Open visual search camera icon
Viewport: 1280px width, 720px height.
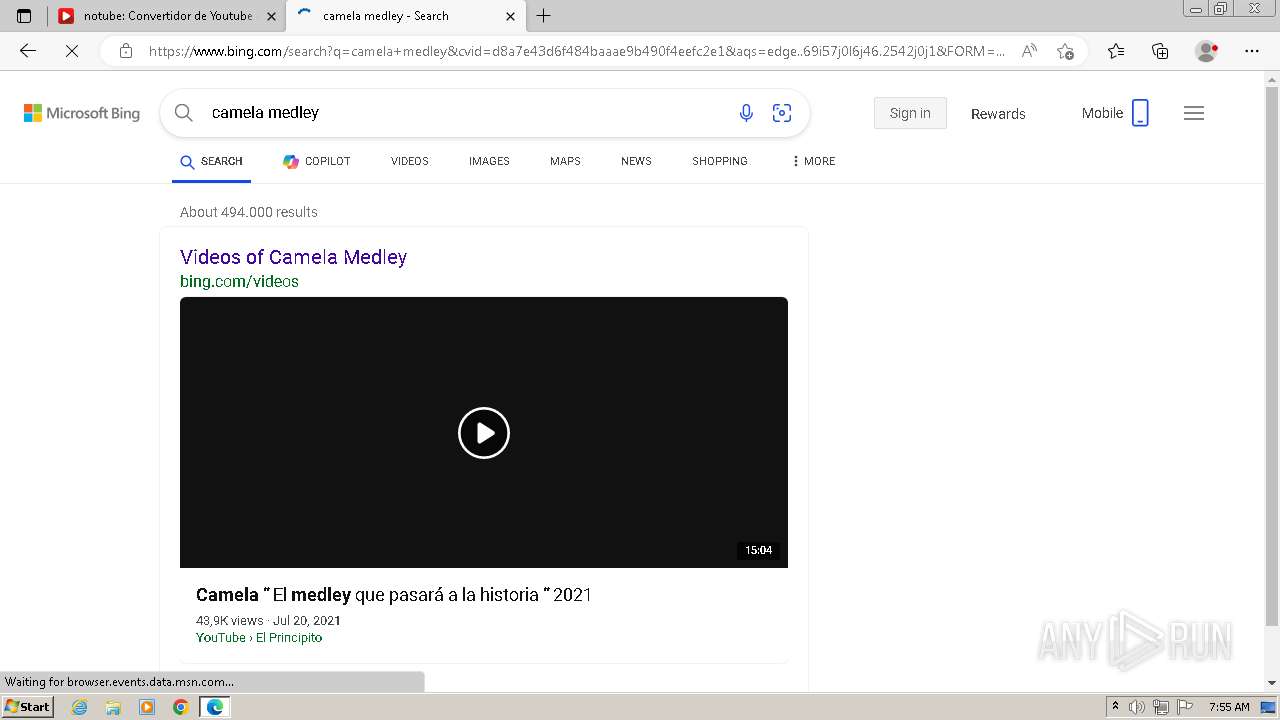(x=782, y=113)
